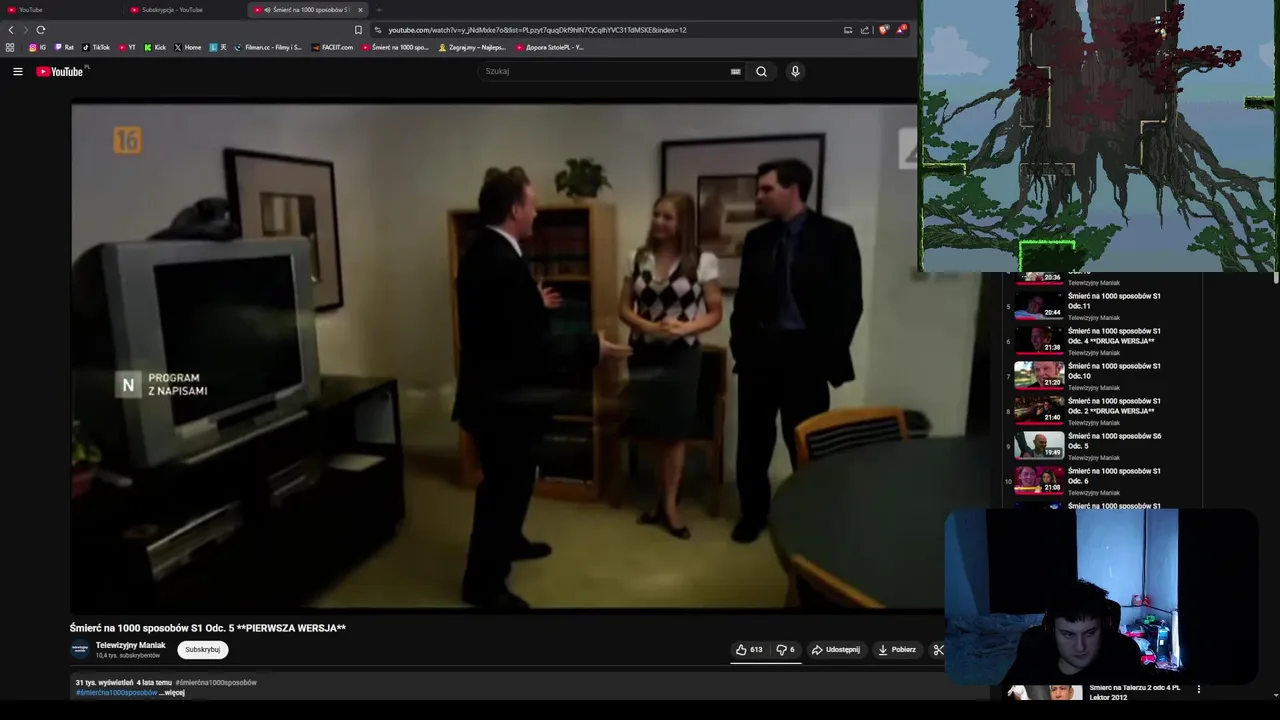Go back with the browser back arrow

pyautogui.click(x=11, y=30)
